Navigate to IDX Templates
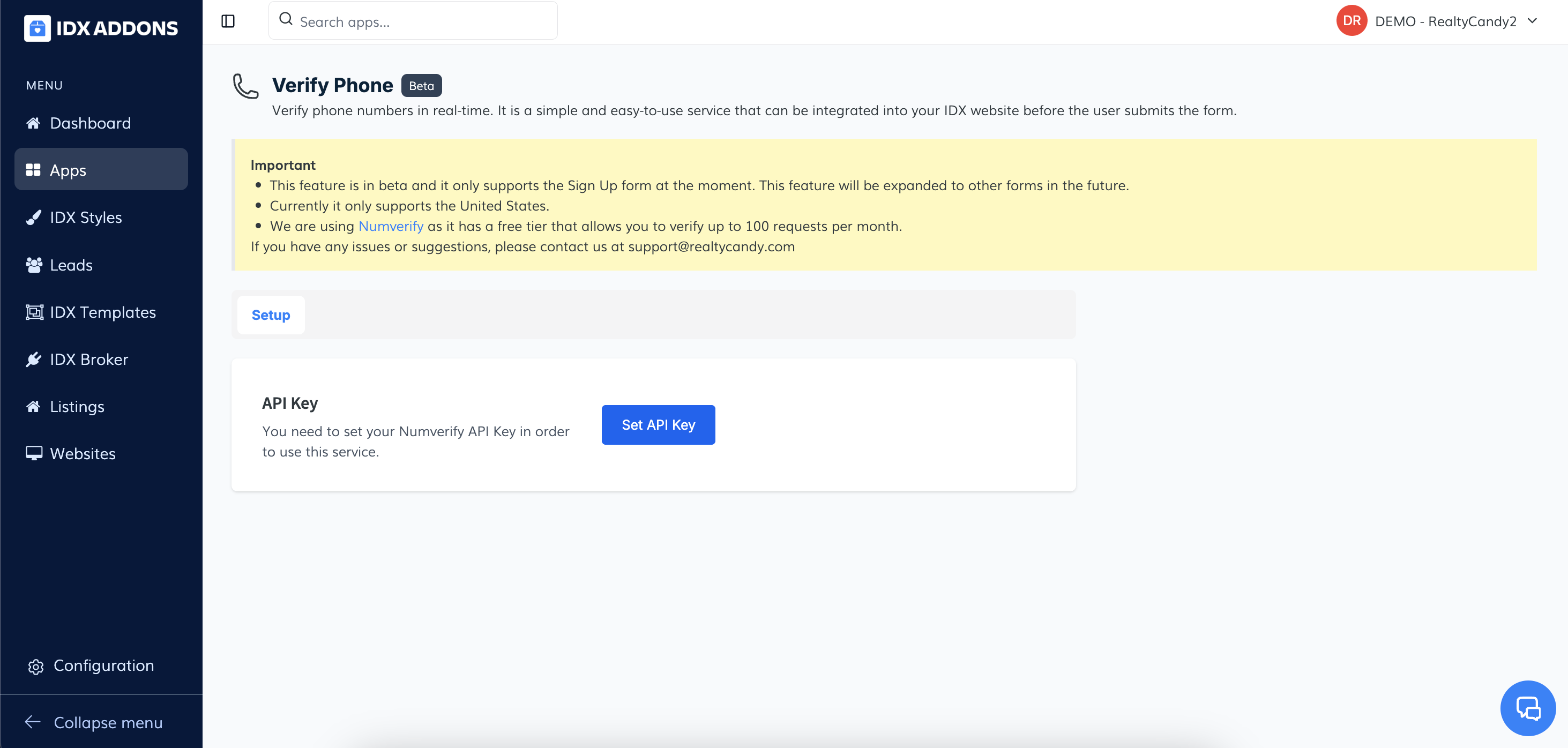The height and width of the screenshot is (748, 1568). [x=103, y=312]
